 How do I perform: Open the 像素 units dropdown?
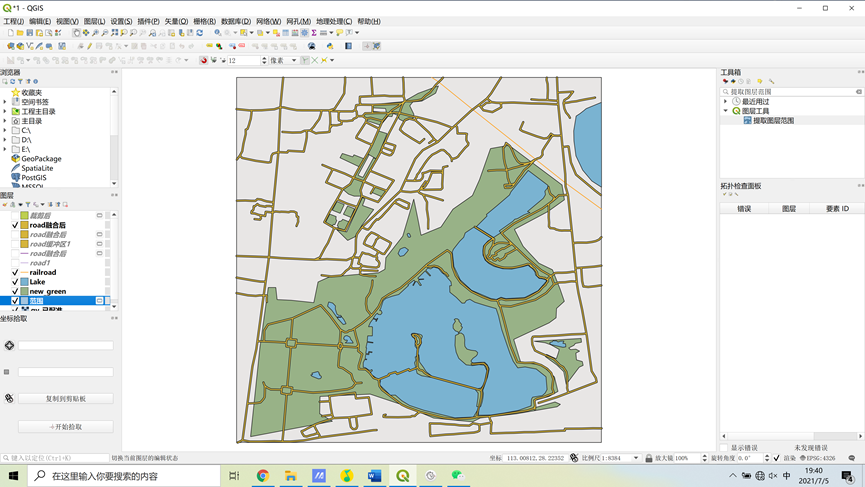(x=284, y=60)
